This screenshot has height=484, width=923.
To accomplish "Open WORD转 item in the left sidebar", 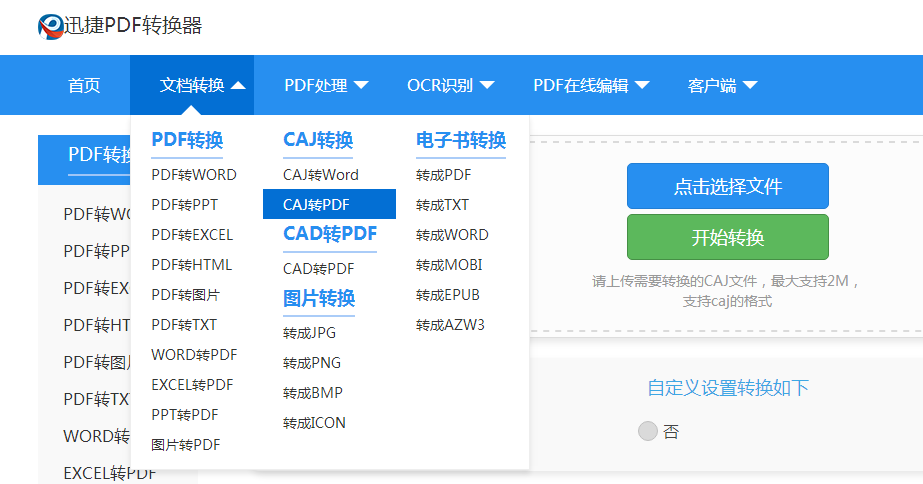I will click(97, 437).
